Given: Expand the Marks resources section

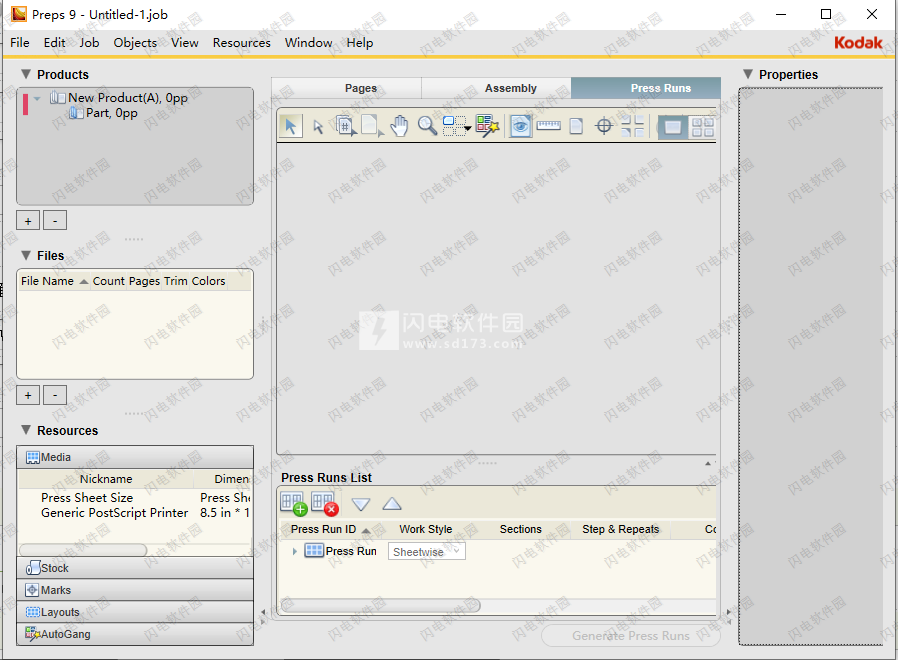Looking at the screenshot, I should click(135, 590).
